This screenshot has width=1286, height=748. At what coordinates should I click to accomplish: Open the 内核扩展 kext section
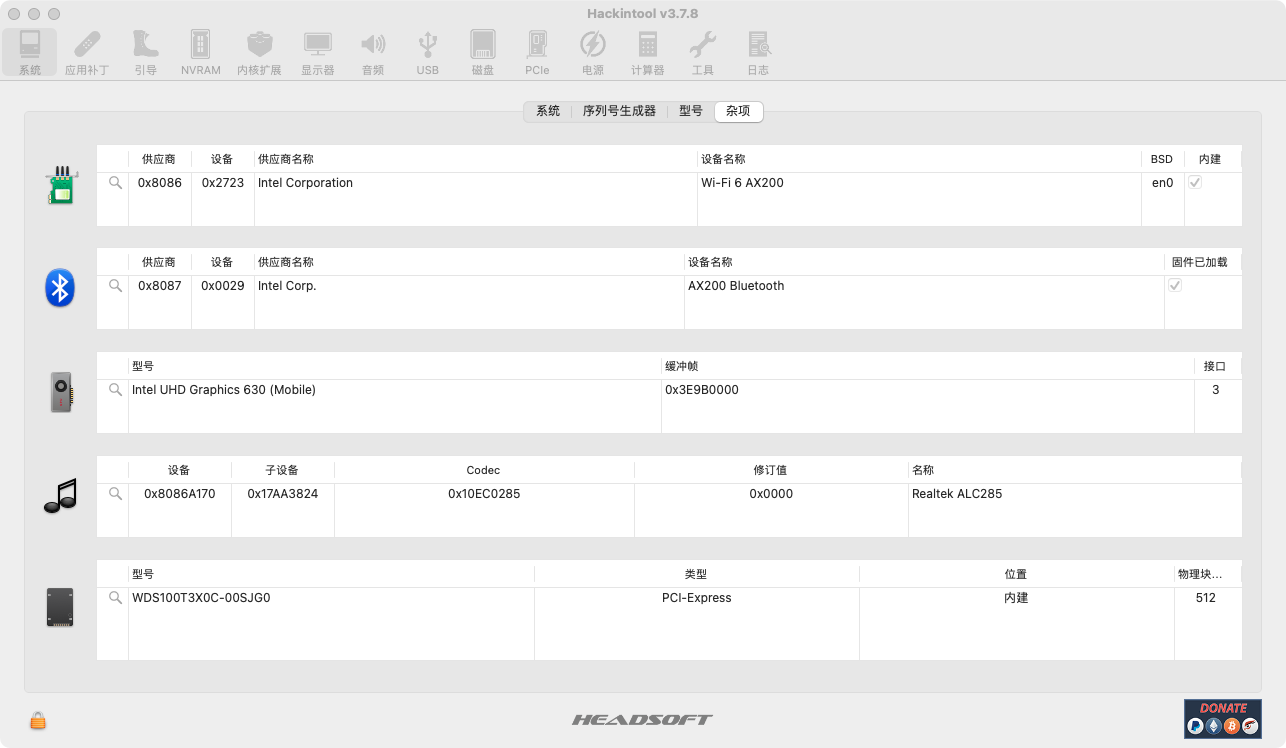259,52
